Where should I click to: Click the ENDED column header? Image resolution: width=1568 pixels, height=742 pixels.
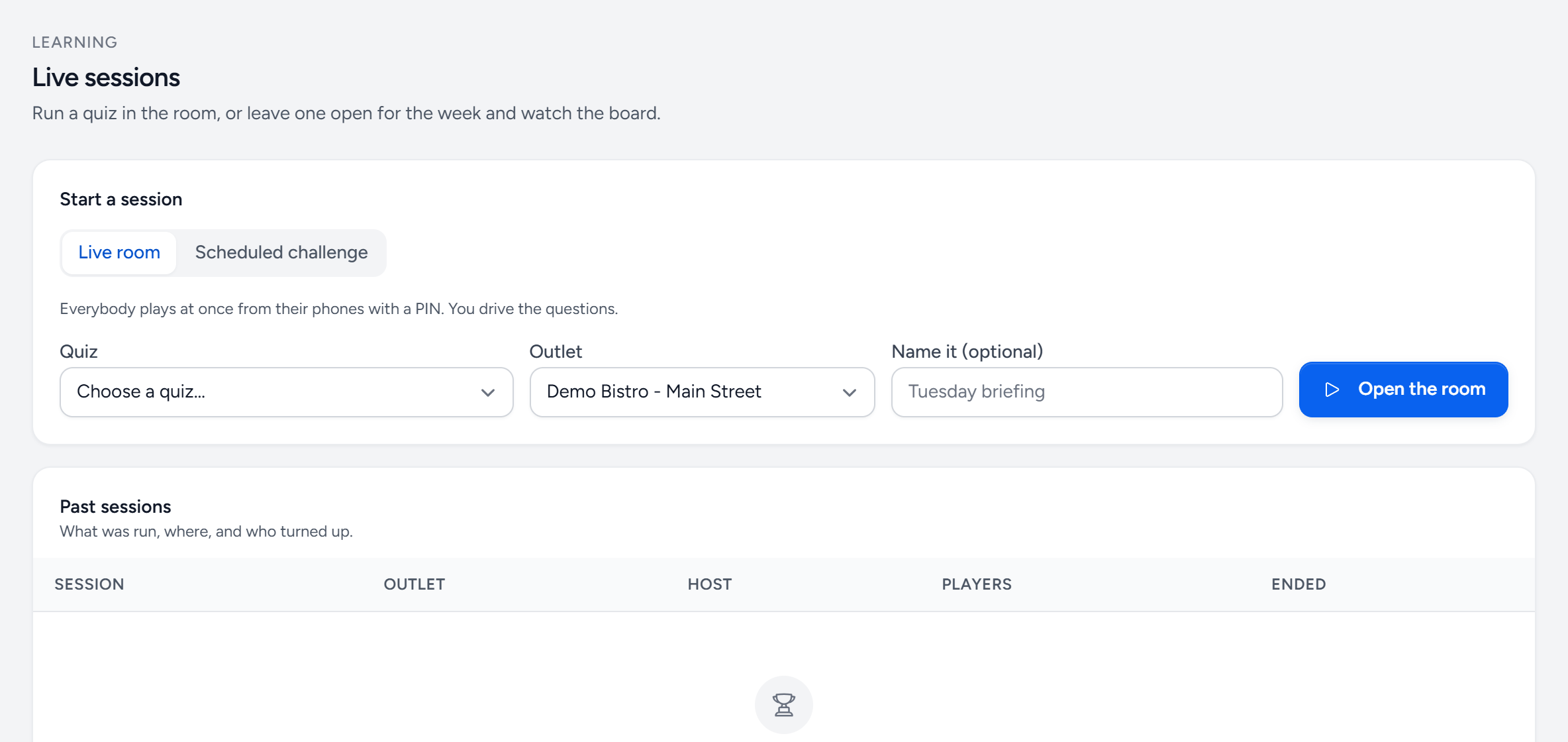pyautogui.click(x=1298, y=584)
